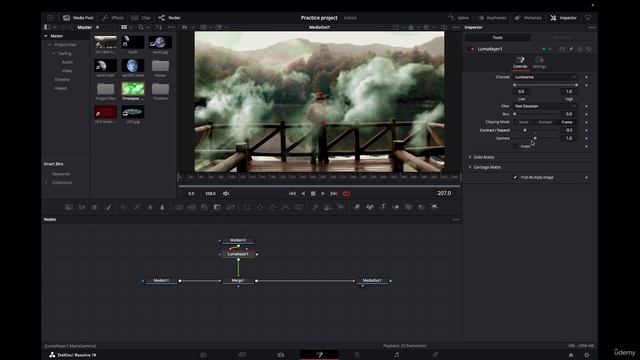This screenshot has height=360, width=640.
Task: Open Inspector three-dot options menu
Action: tap(591, 27)
